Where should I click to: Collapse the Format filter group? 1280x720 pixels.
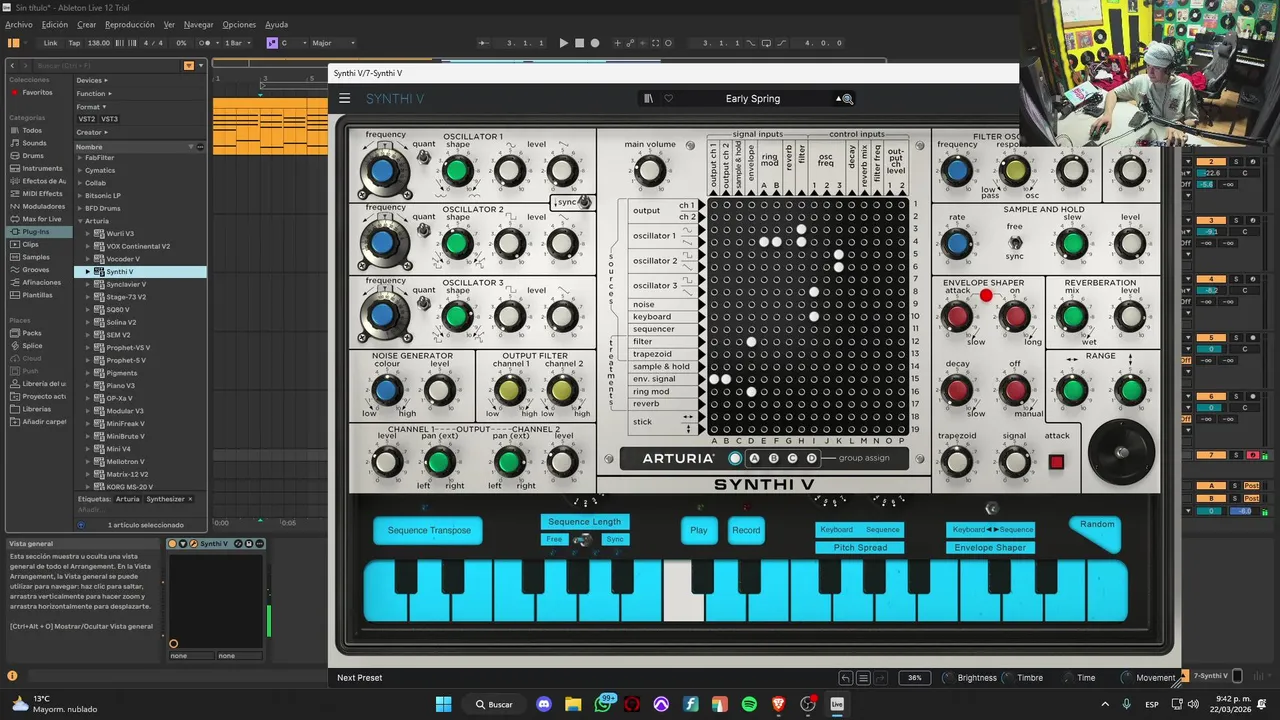point(90,107)
